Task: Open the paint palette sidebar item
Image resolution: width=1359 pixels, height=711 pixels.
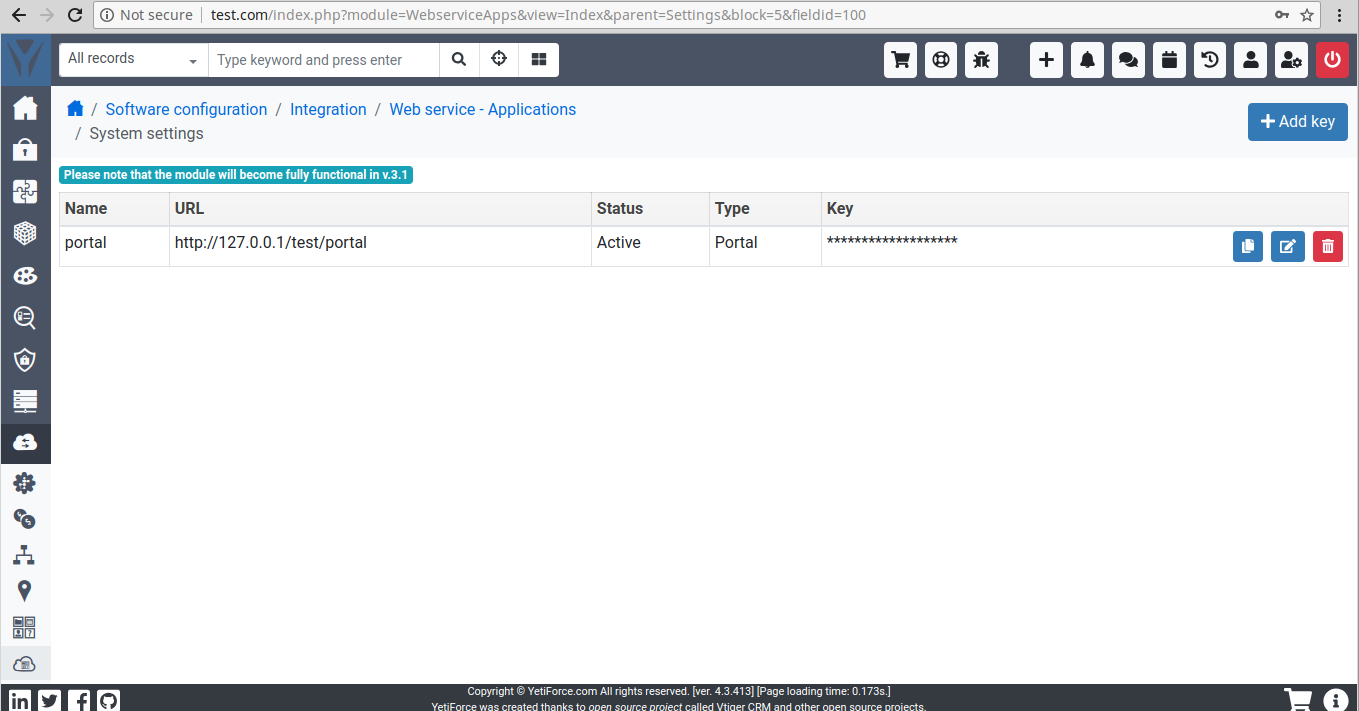Action: point(25,276)
